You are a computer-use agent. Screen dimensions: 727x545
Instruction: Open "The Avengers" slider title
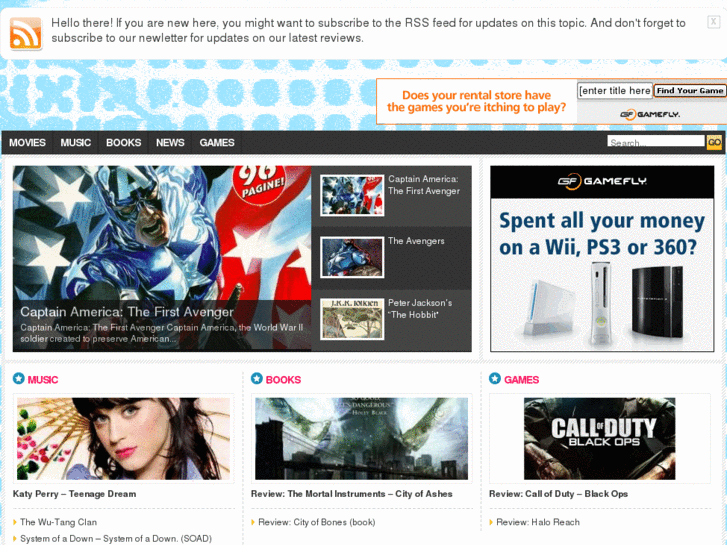click(x=416, y=241)
